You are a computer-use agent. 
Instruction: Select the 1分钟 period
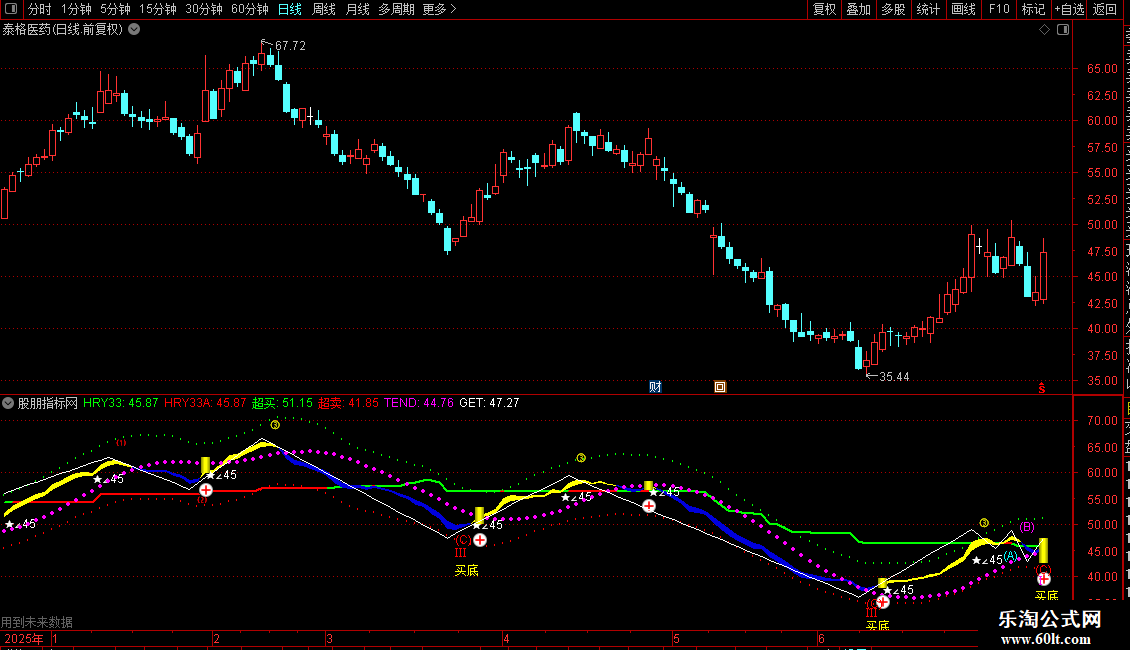pyautogui.click(x=76, y=9)
